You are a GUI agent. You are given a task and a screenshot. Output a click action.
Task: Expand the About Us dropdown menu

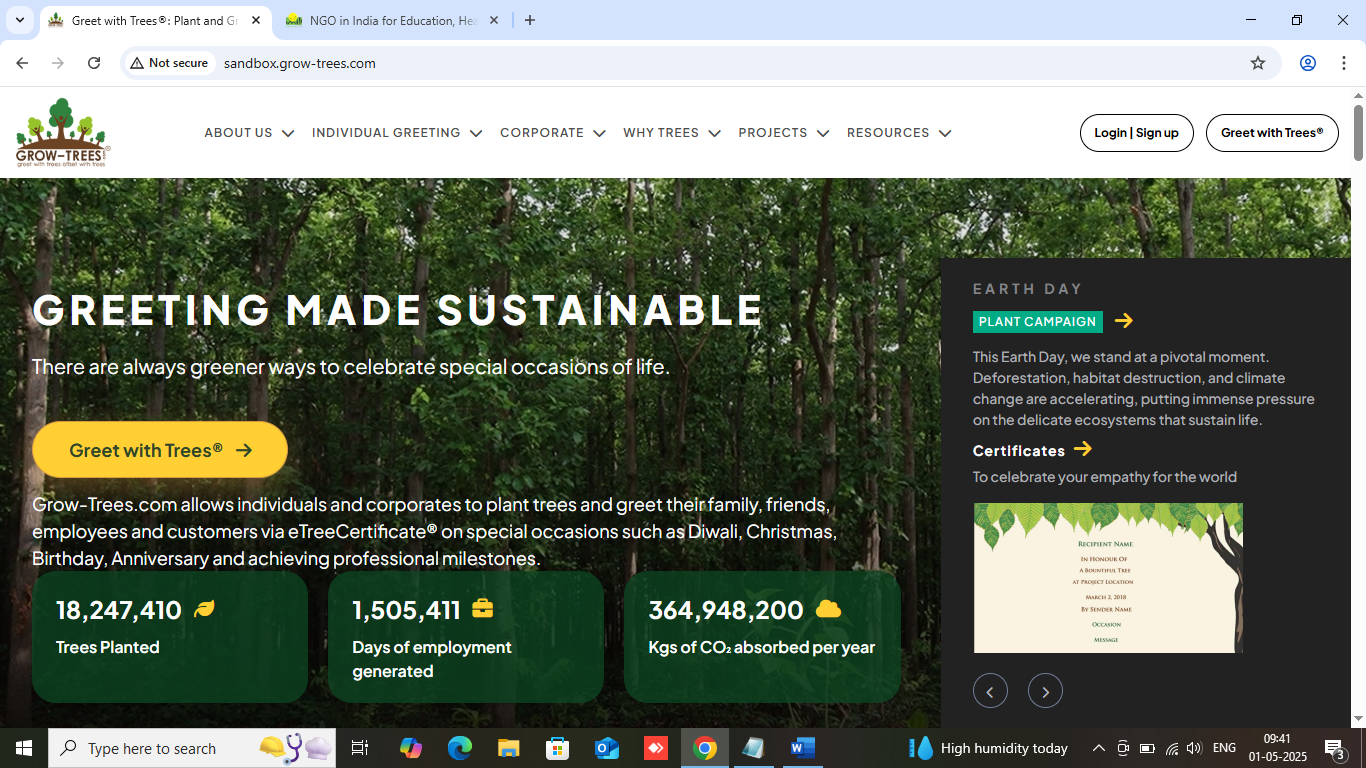point(249,133)
